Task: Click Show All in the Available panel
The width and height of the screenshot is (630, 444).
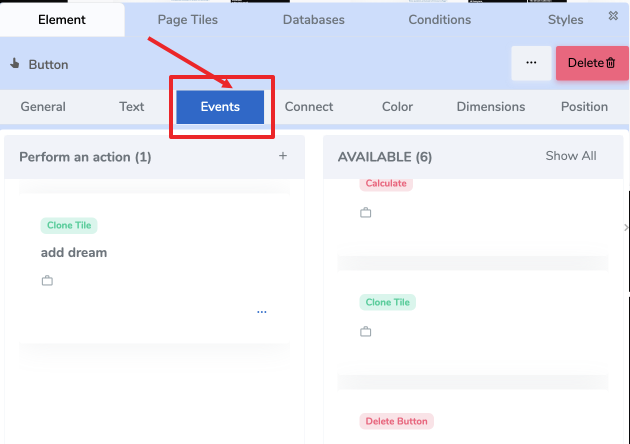Action: (x=571, y=156)
